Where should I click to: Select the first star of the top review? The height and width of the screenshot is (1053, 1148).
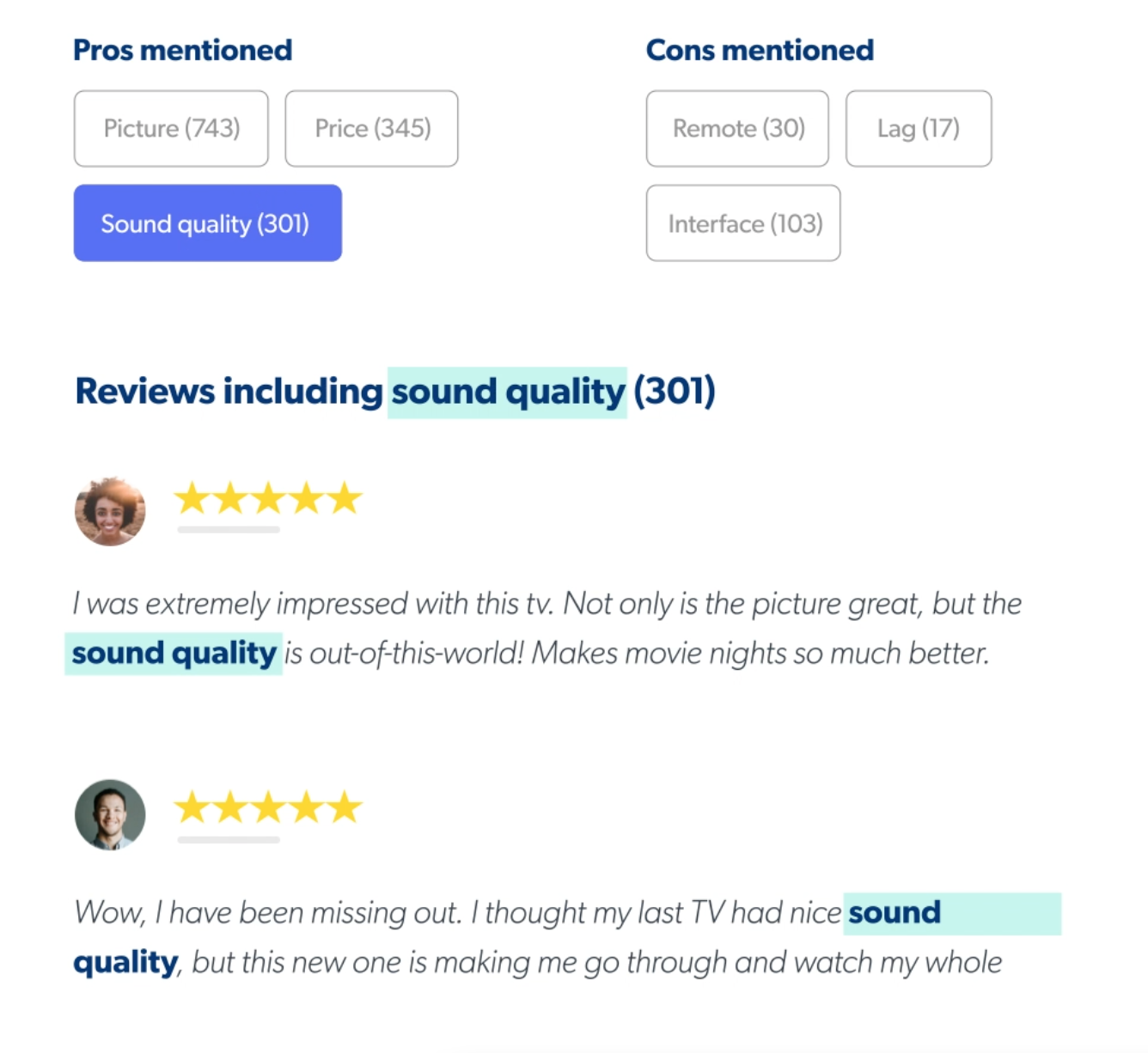tap(191, 498)
